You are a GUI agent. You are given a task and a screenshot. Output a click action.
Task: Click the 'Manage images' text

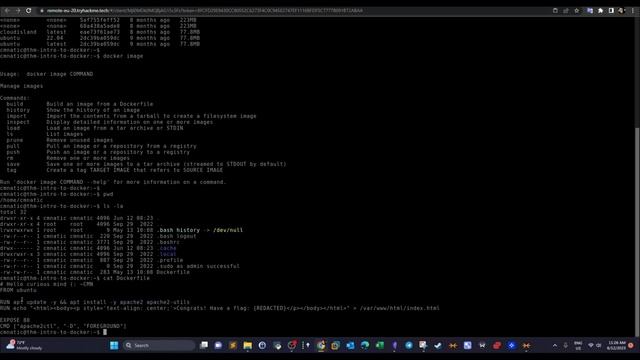pyautogui.click(x=22, y=86)
